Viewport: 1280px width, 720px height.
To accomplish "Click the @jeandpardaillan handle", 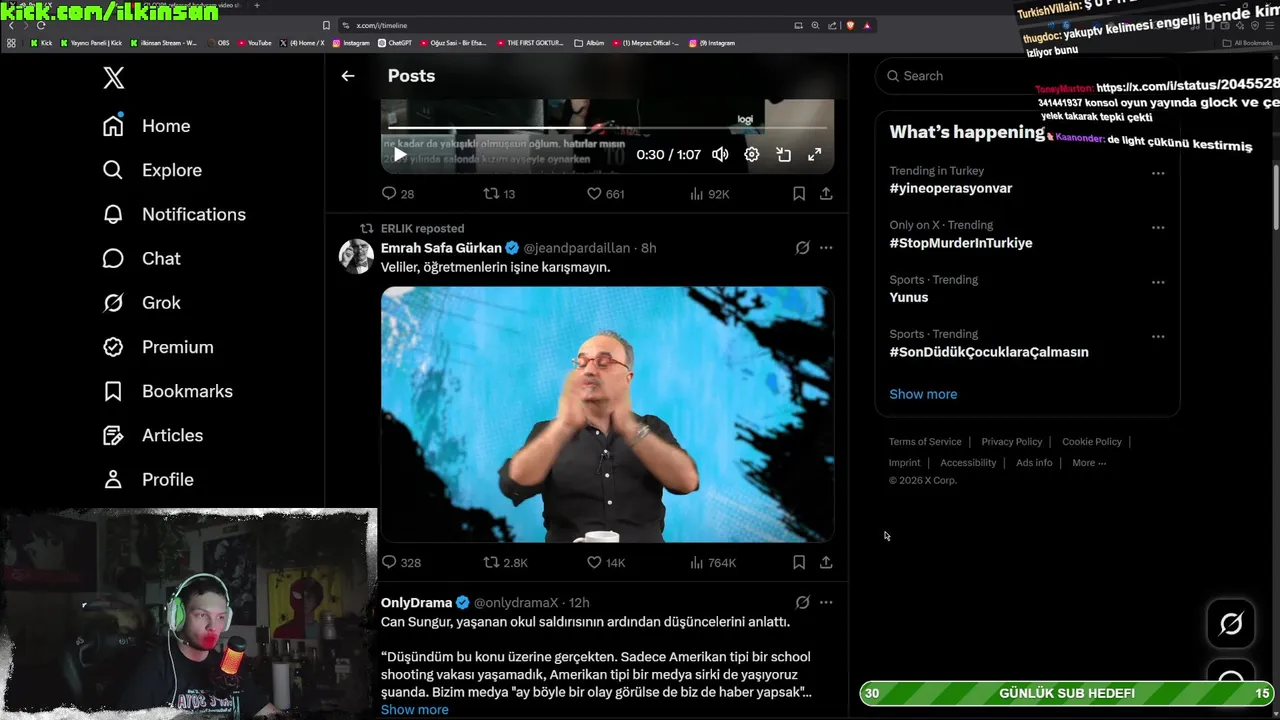I will pos(577,248).
